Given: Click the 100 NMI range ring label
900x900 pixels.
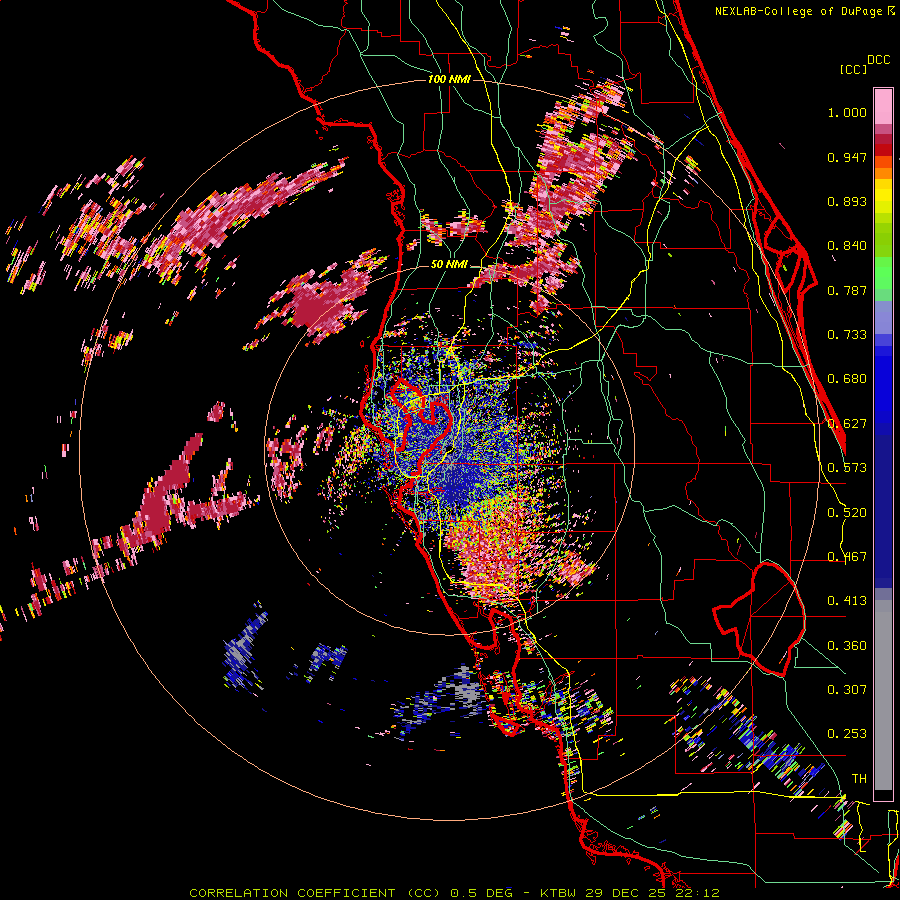Looking at the screenshot, I should pos(449,79).
